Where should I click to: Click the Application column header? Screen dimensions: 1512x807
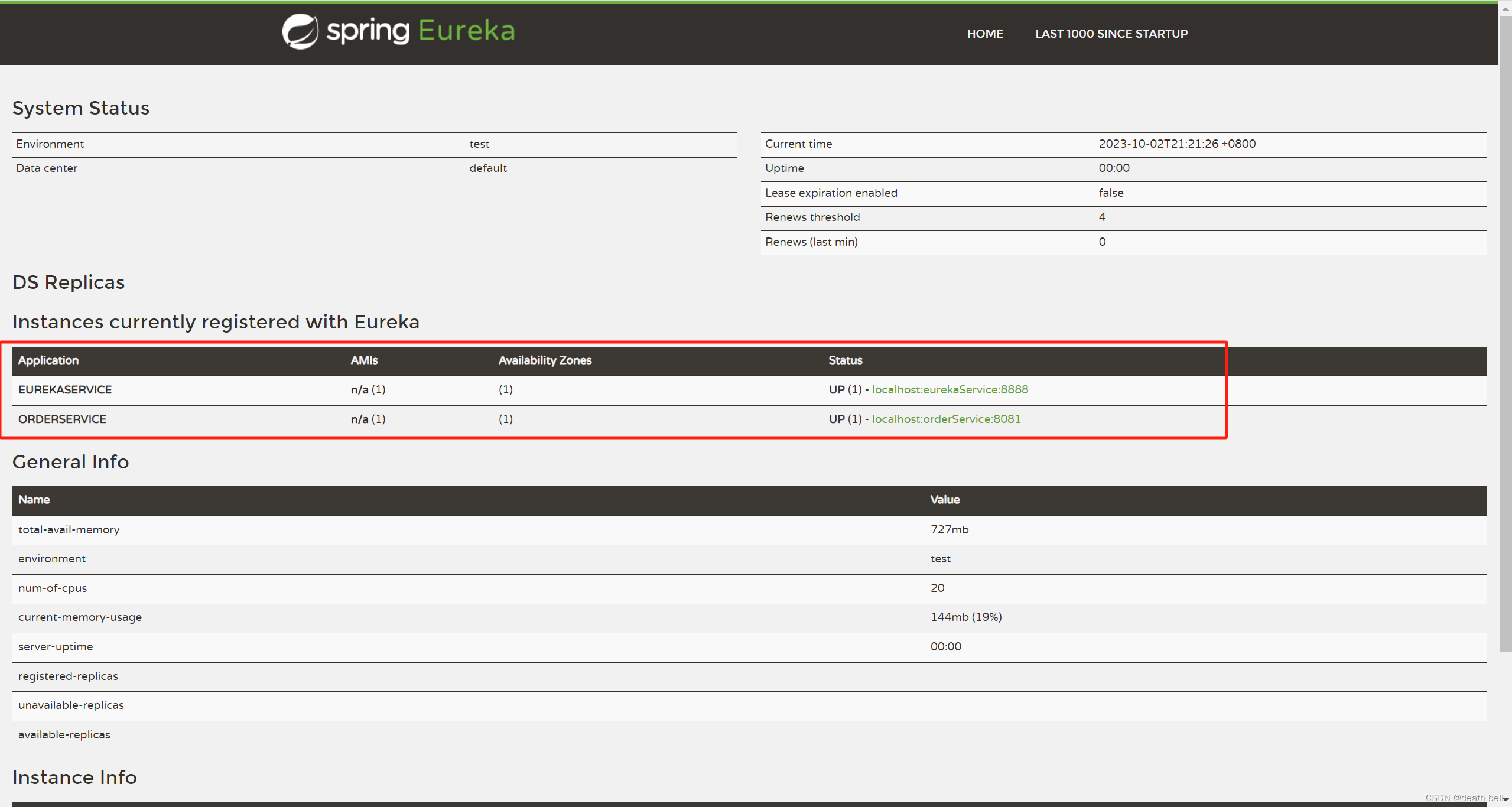48,360
